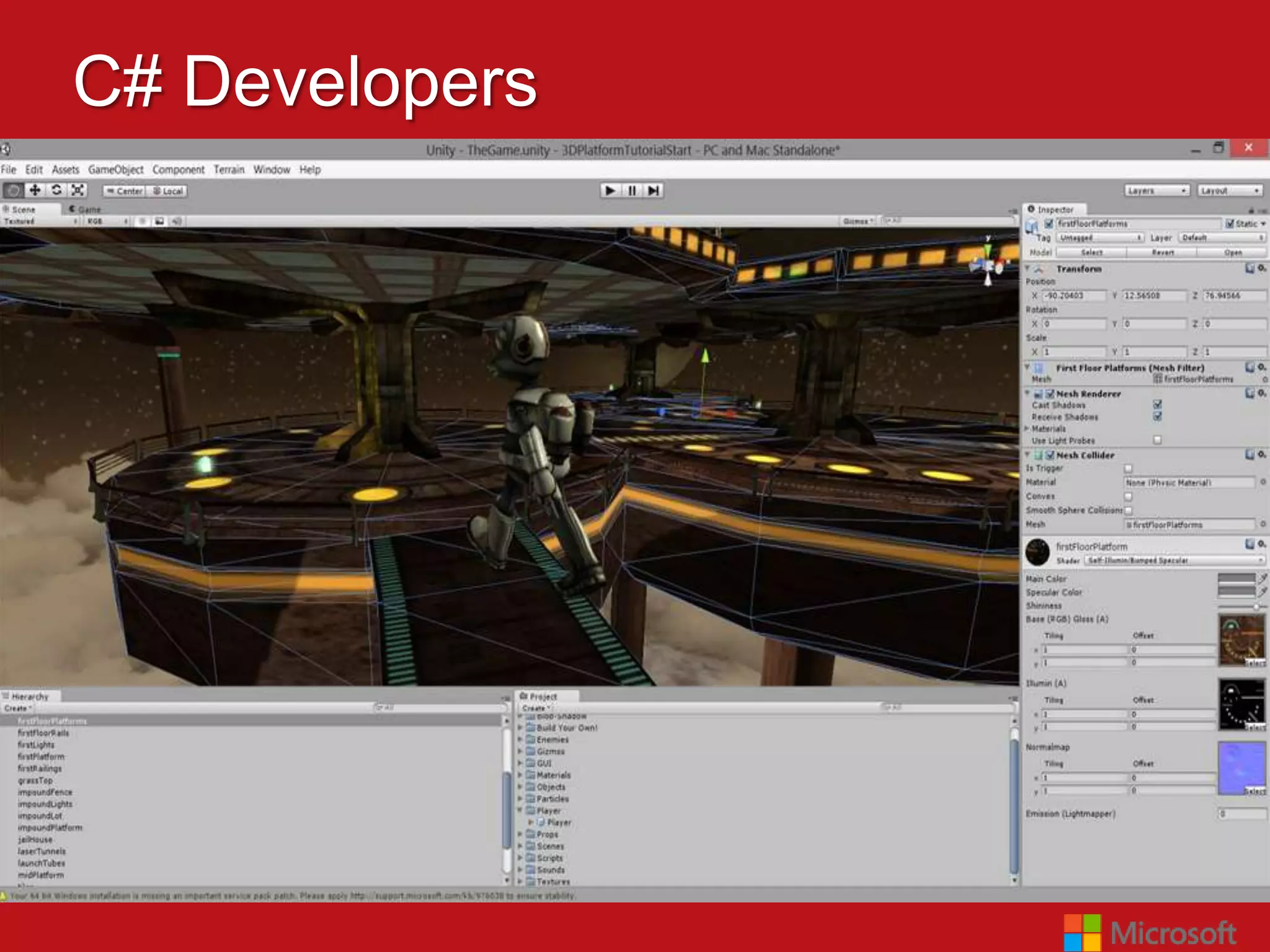
Task: Open the GameObject menu
Action: 116,169
